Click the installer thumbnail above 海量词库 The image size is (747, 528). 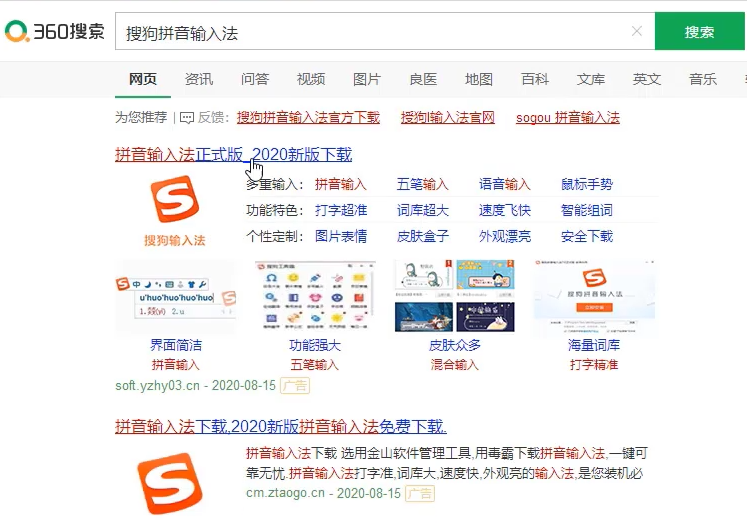pyautogui.click(x=594, y=296)
